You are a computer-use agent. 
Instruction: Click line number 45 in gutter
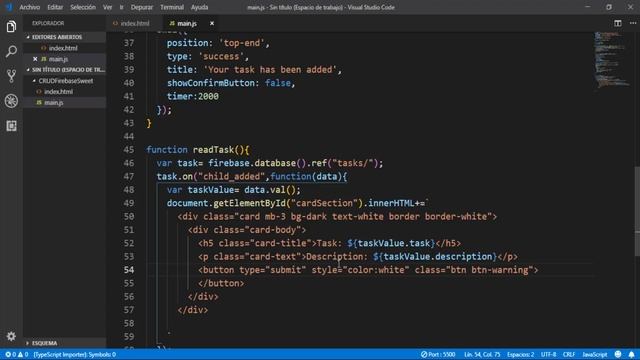tap(129, 149)
